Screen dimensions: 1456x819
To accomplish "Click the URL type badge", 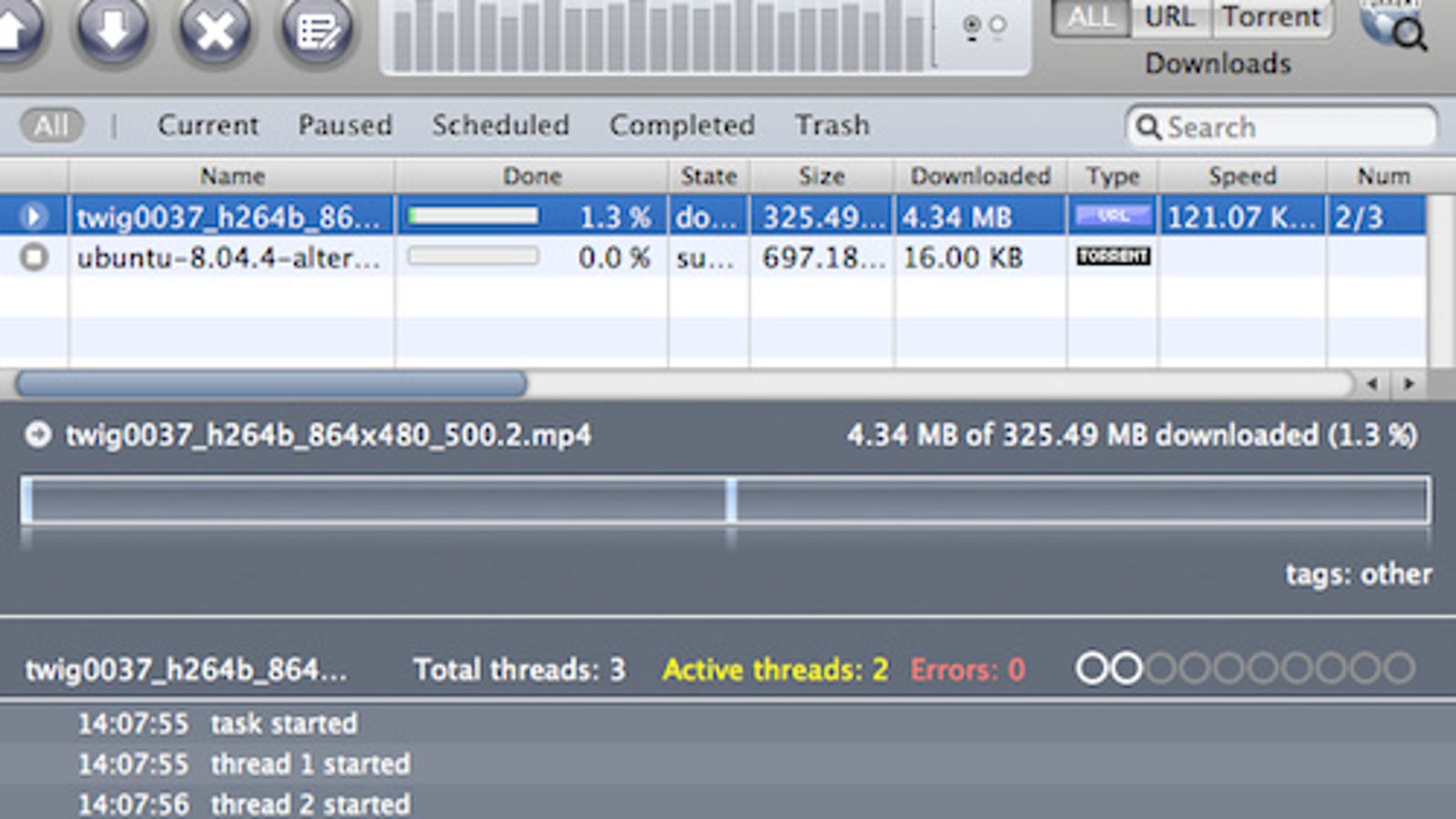I will (1113, 216).
